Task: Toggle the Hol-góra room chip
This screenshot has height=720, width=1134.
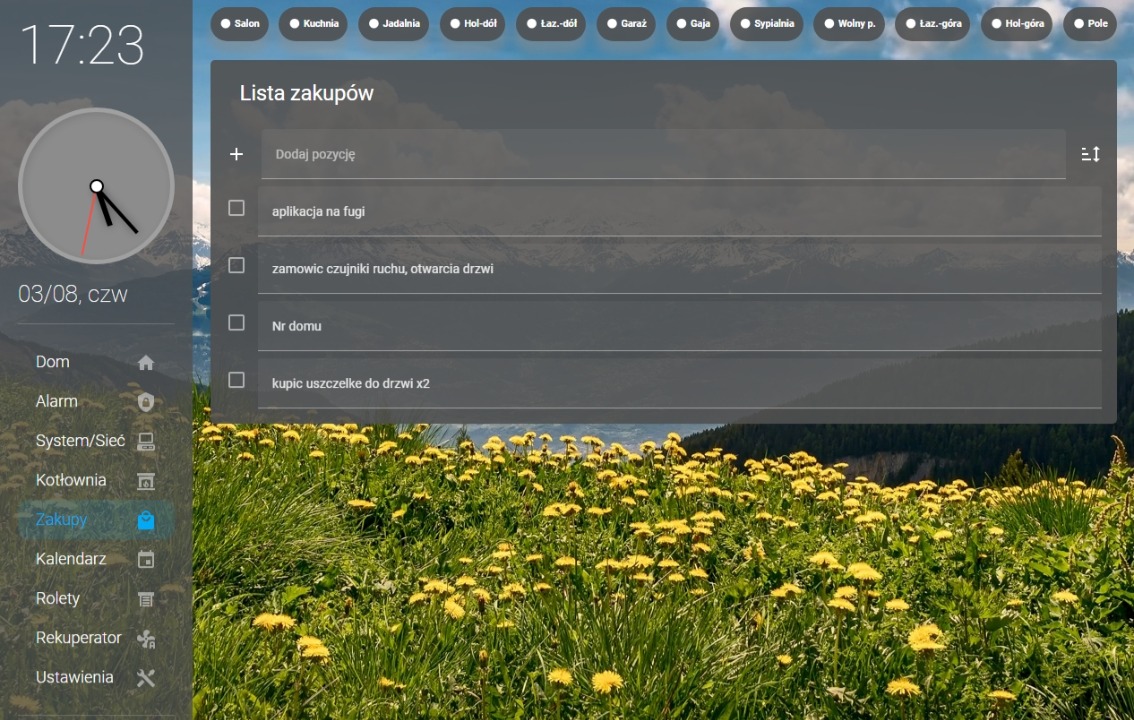Action: click(x=1017, y=24)
